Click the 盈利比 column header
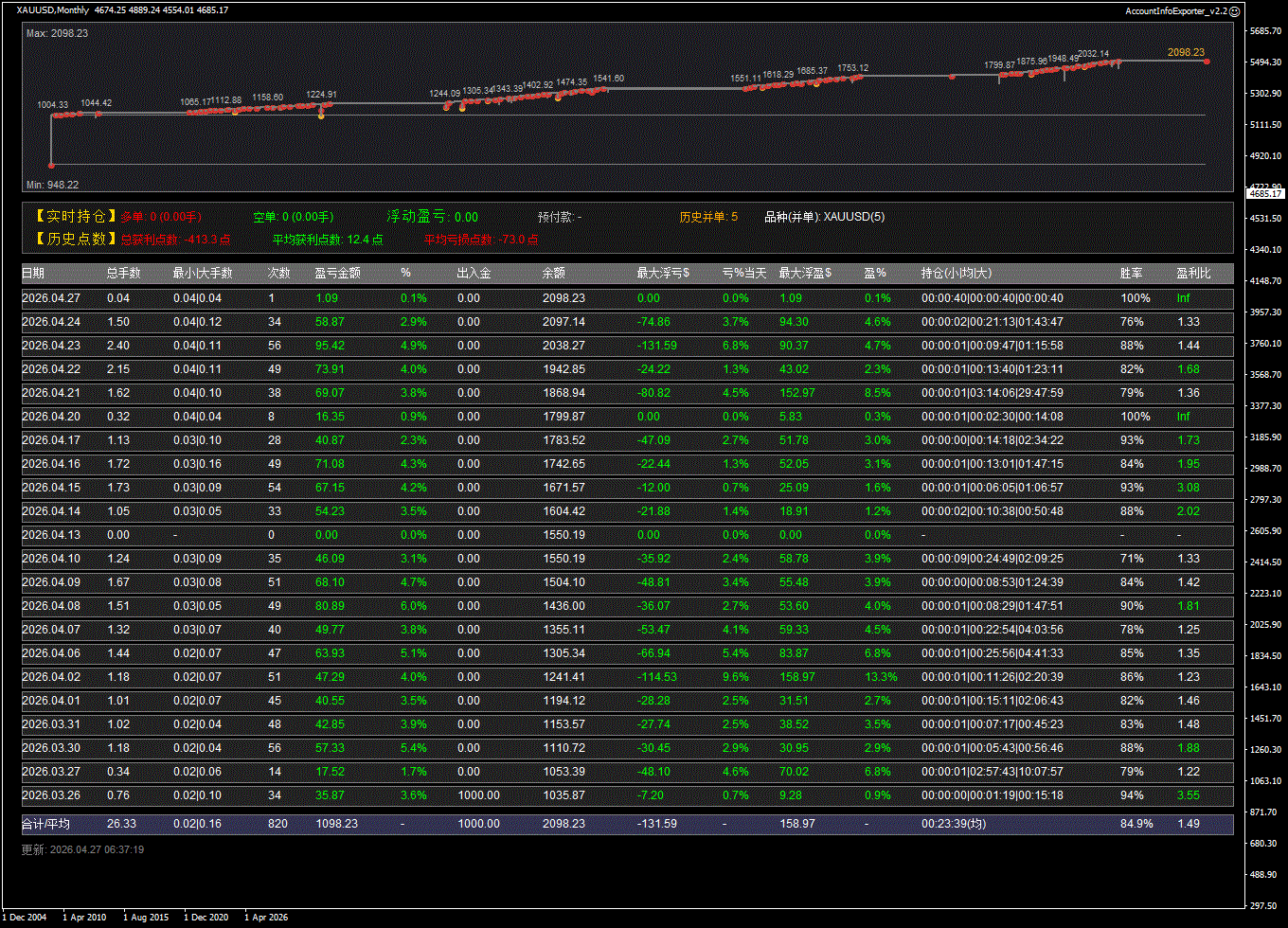 point(1193,274)
